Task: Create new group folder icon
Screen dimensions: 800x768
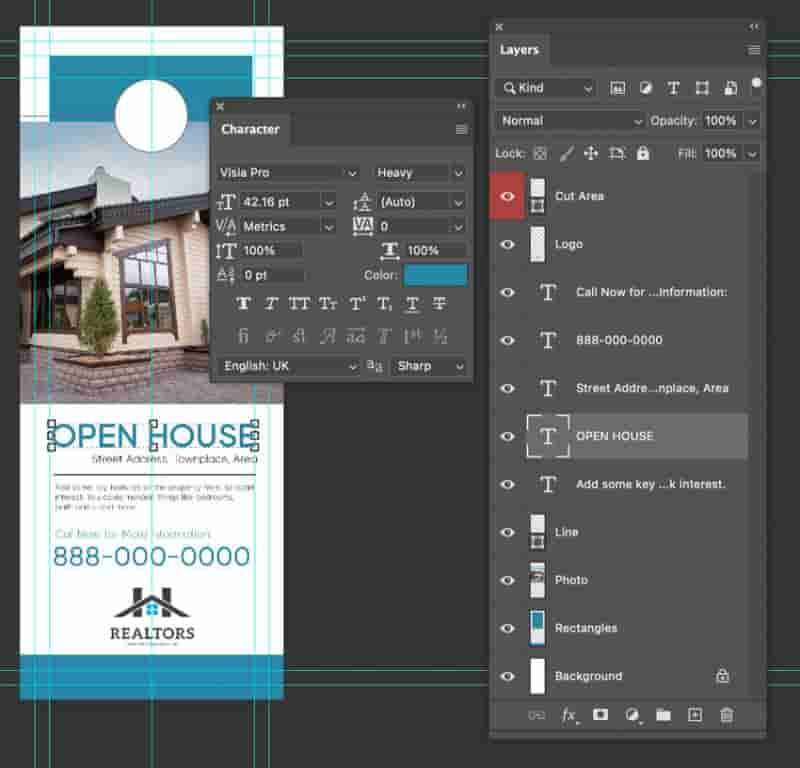Action: click(x=663, y=715)
